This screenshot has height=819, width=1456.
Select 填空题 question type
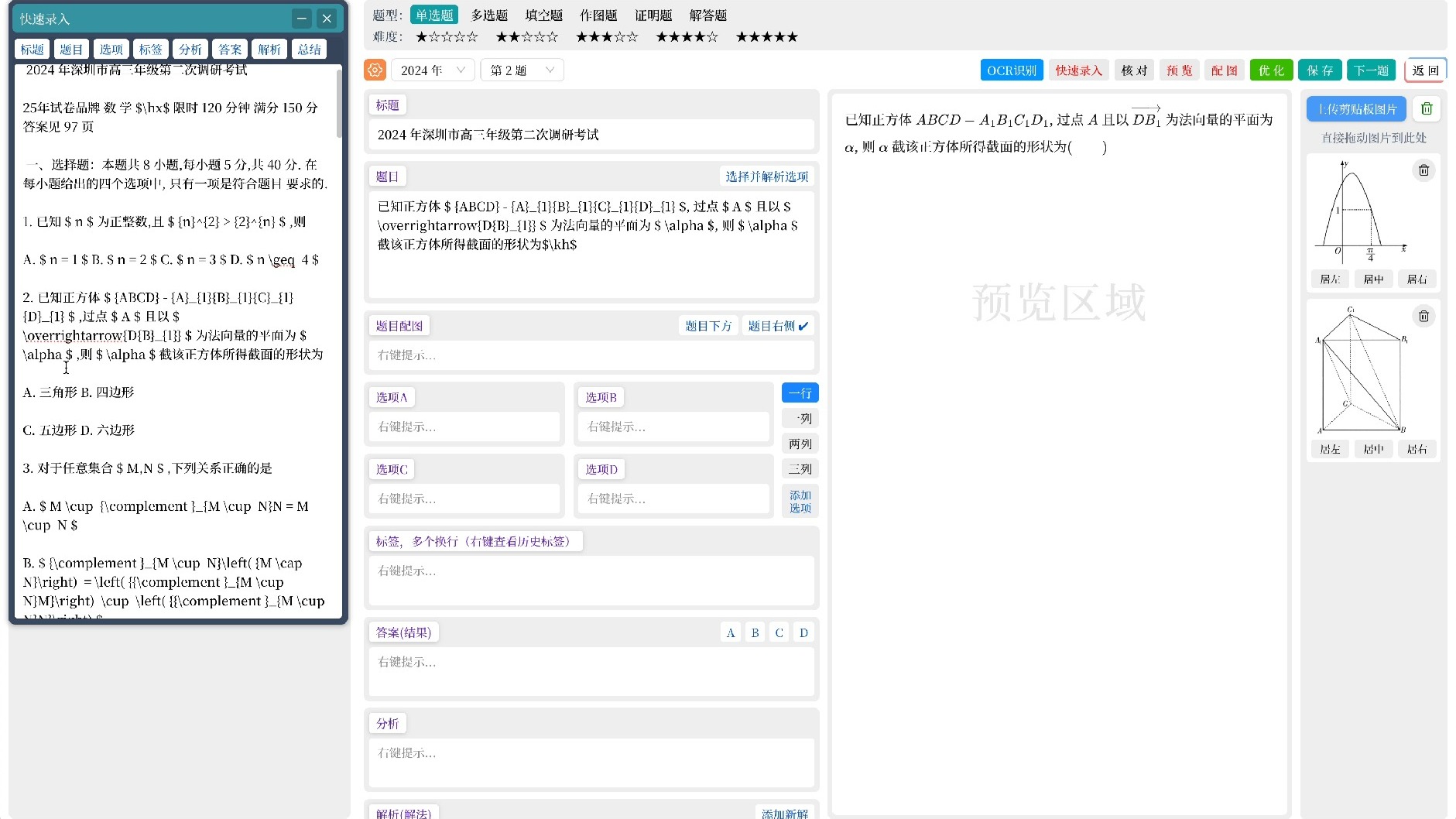click(x=544, y=15)
